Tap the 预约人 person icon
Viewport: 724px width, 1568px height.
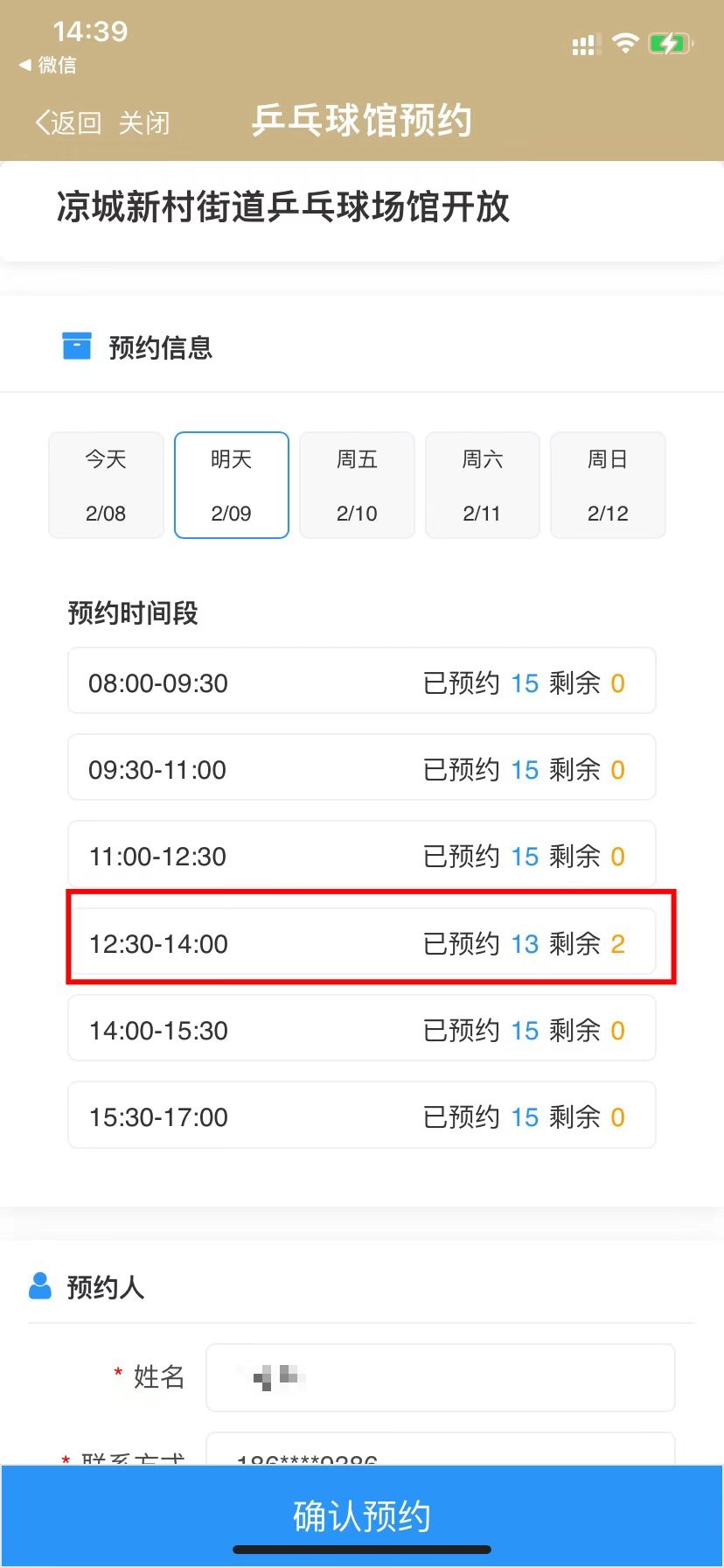point(40,1286)
